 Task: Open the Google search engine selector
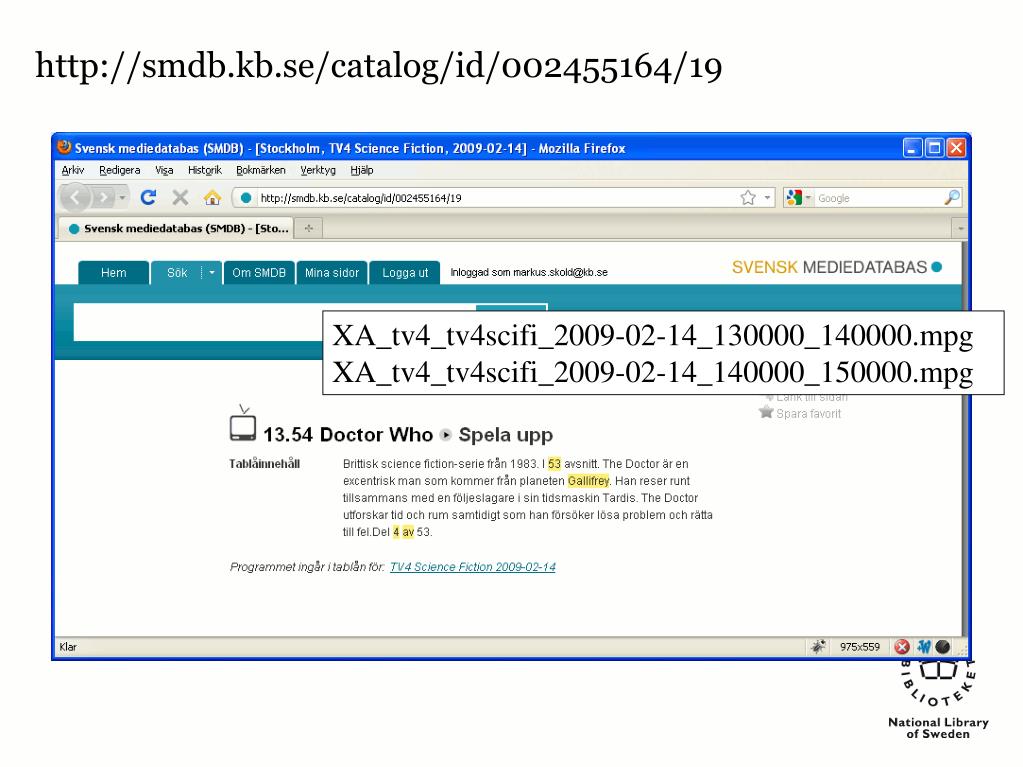[798, 198]
